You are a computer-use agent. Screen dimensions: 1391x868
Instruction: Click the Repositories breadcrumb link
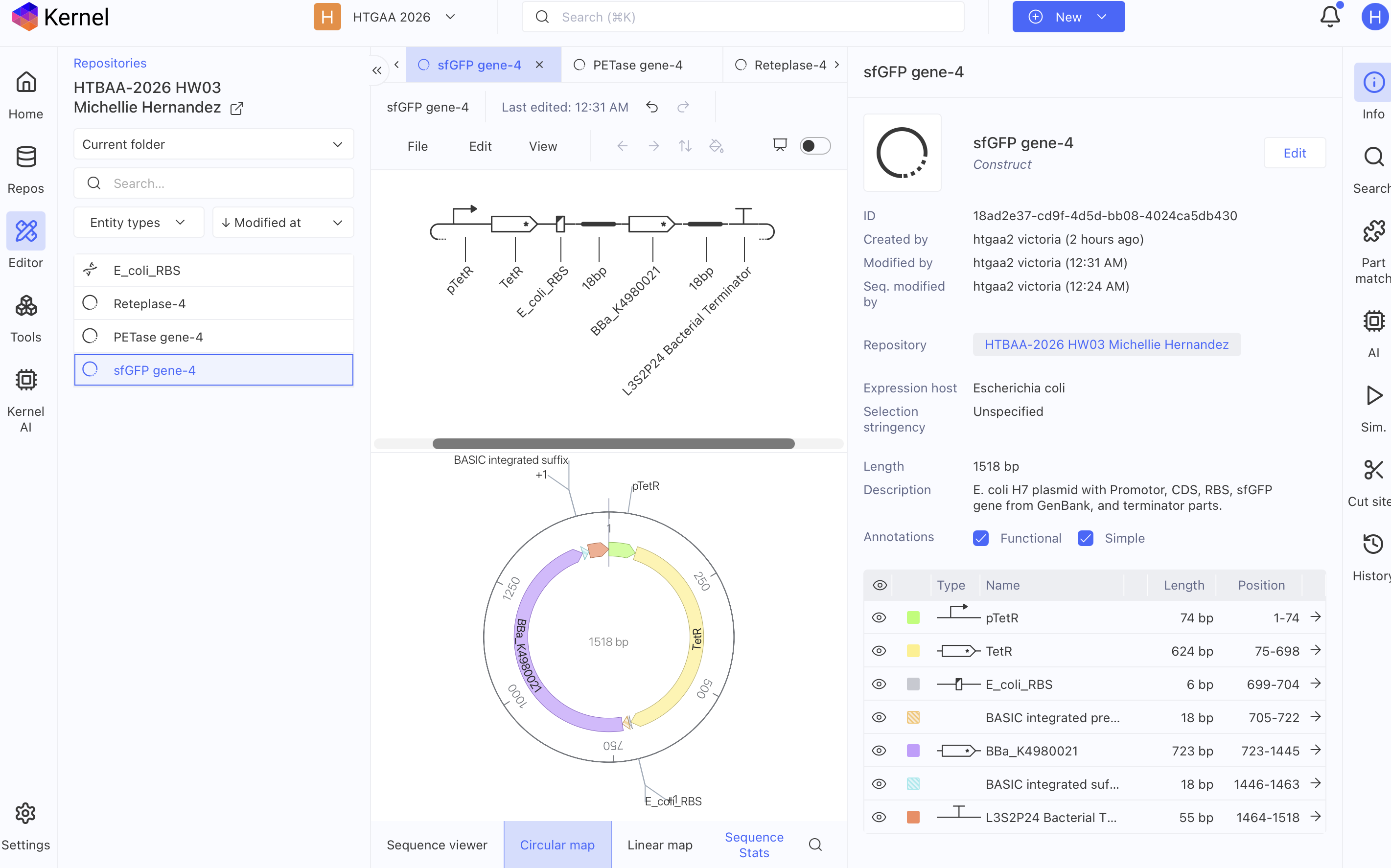(110, 63)
